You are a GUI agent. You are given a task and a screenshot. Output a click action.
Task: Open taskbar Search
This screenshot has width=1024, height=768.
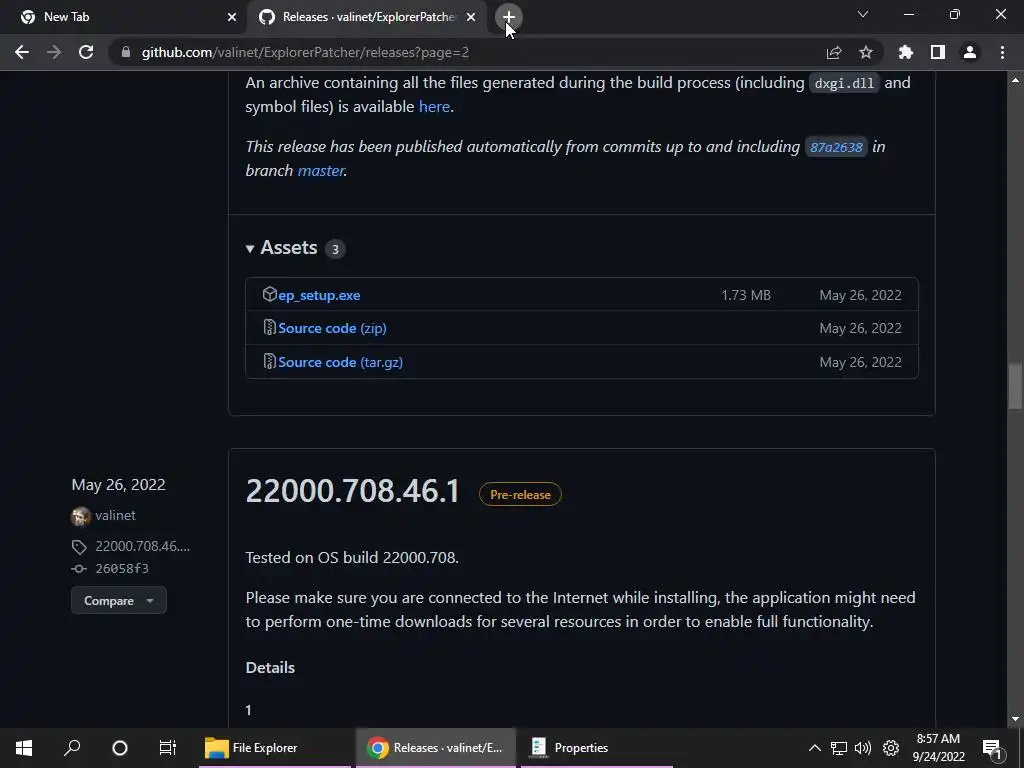(x=72, y=748)
